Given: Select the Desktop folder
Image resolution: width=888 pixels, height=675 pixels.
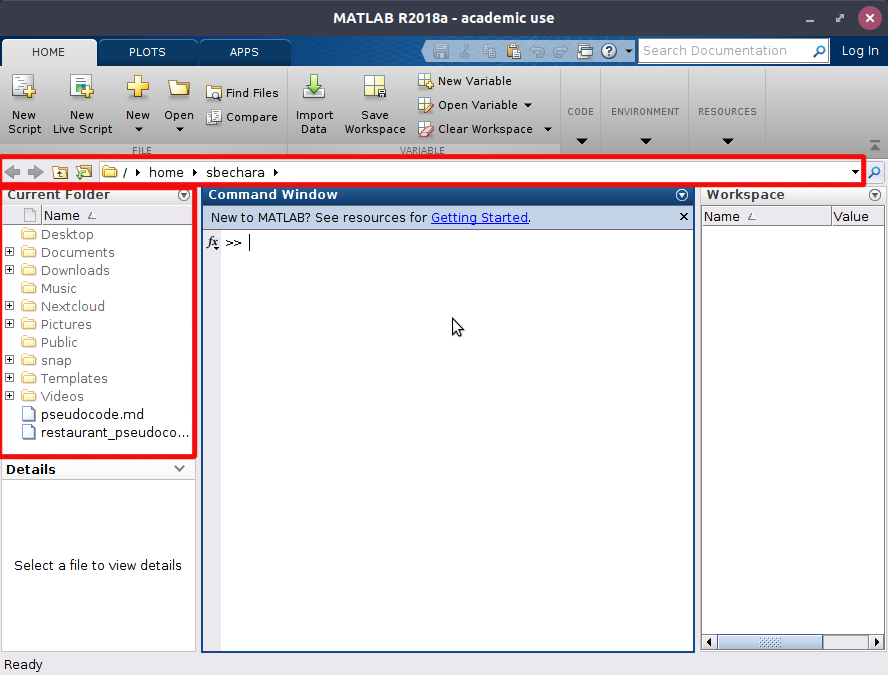Looking at the screenshot, I should tap(57, 234).
